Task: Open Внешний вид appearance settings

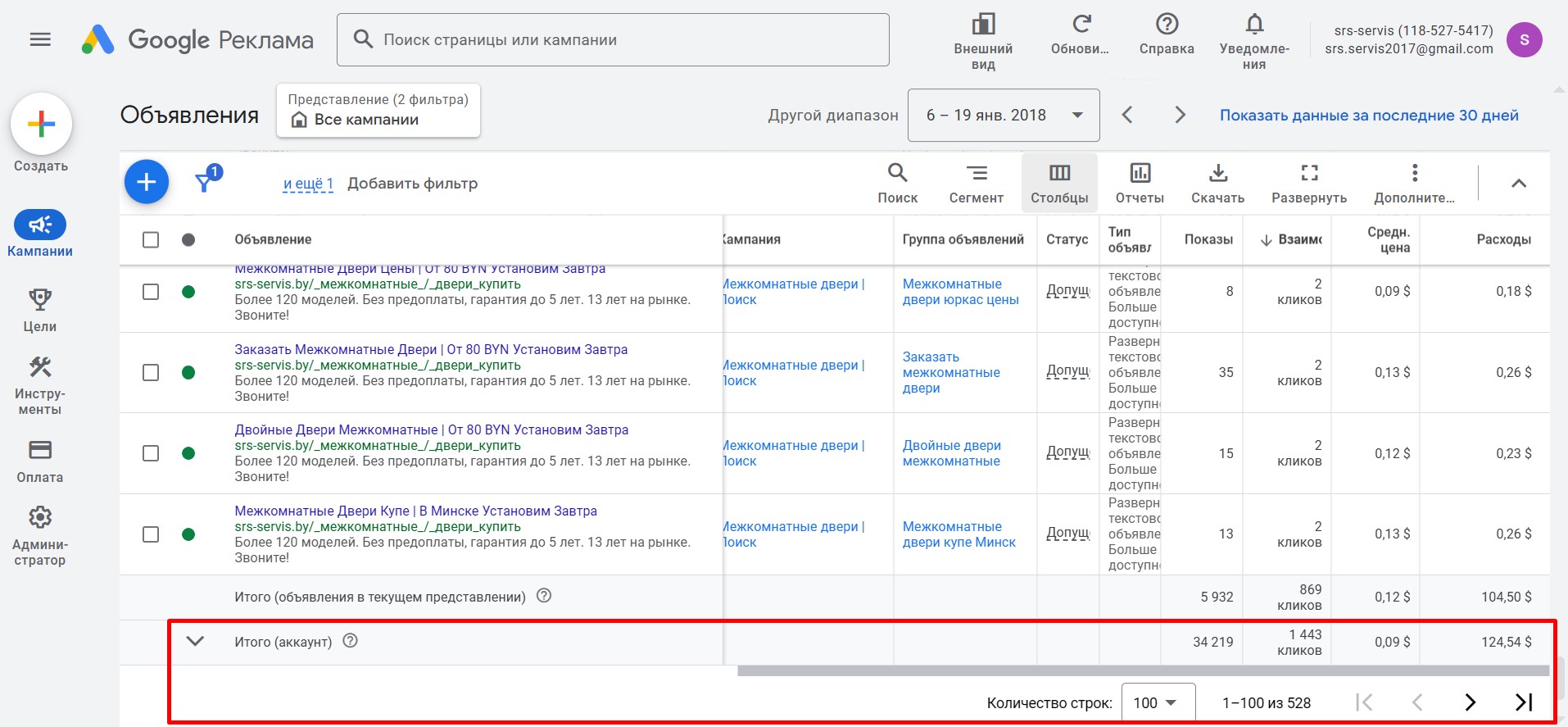Action: pyautogui.click(x=983, y=41)
